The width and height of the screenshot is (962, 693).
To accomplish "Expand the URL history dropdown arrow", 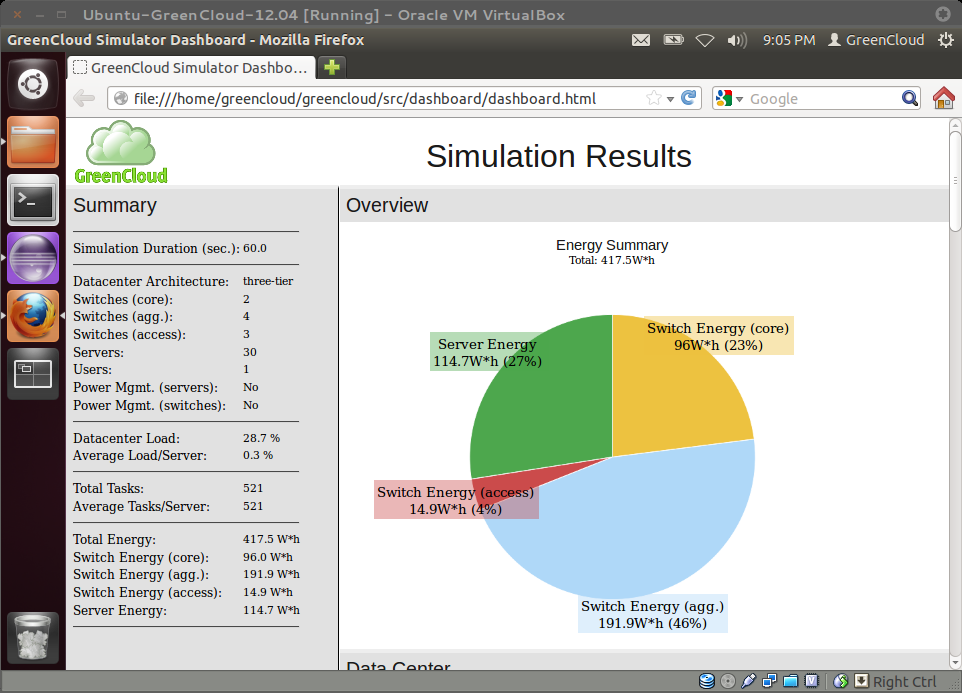I will 670,99.
